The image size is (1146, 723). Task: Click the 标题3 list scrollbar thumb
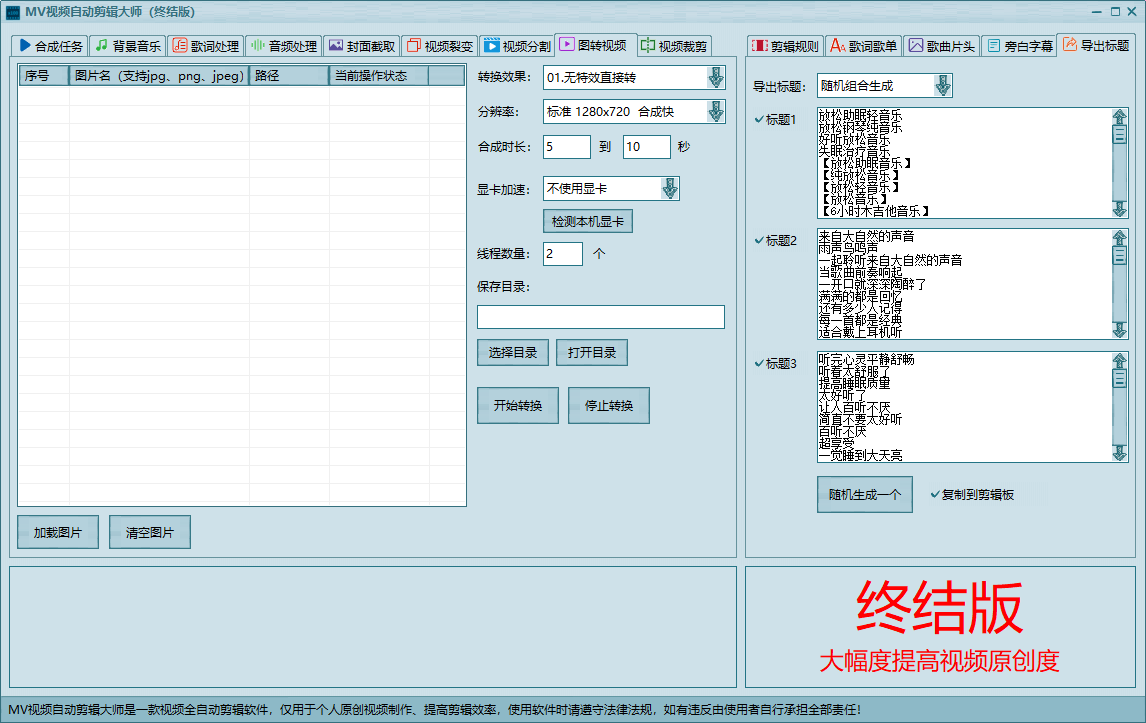(x=1119, y=379)
